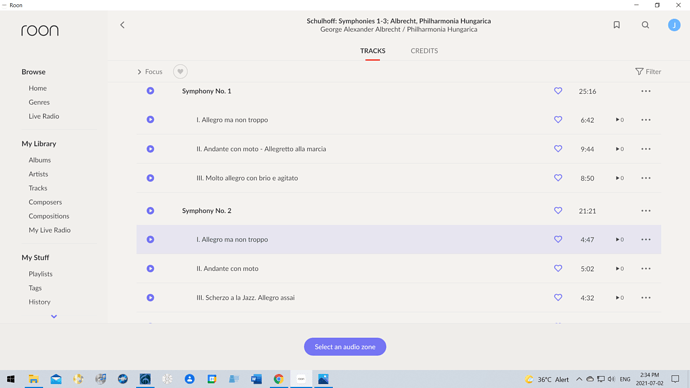Toggle heart on III. Molto allegro con brio

pos(558,178)
